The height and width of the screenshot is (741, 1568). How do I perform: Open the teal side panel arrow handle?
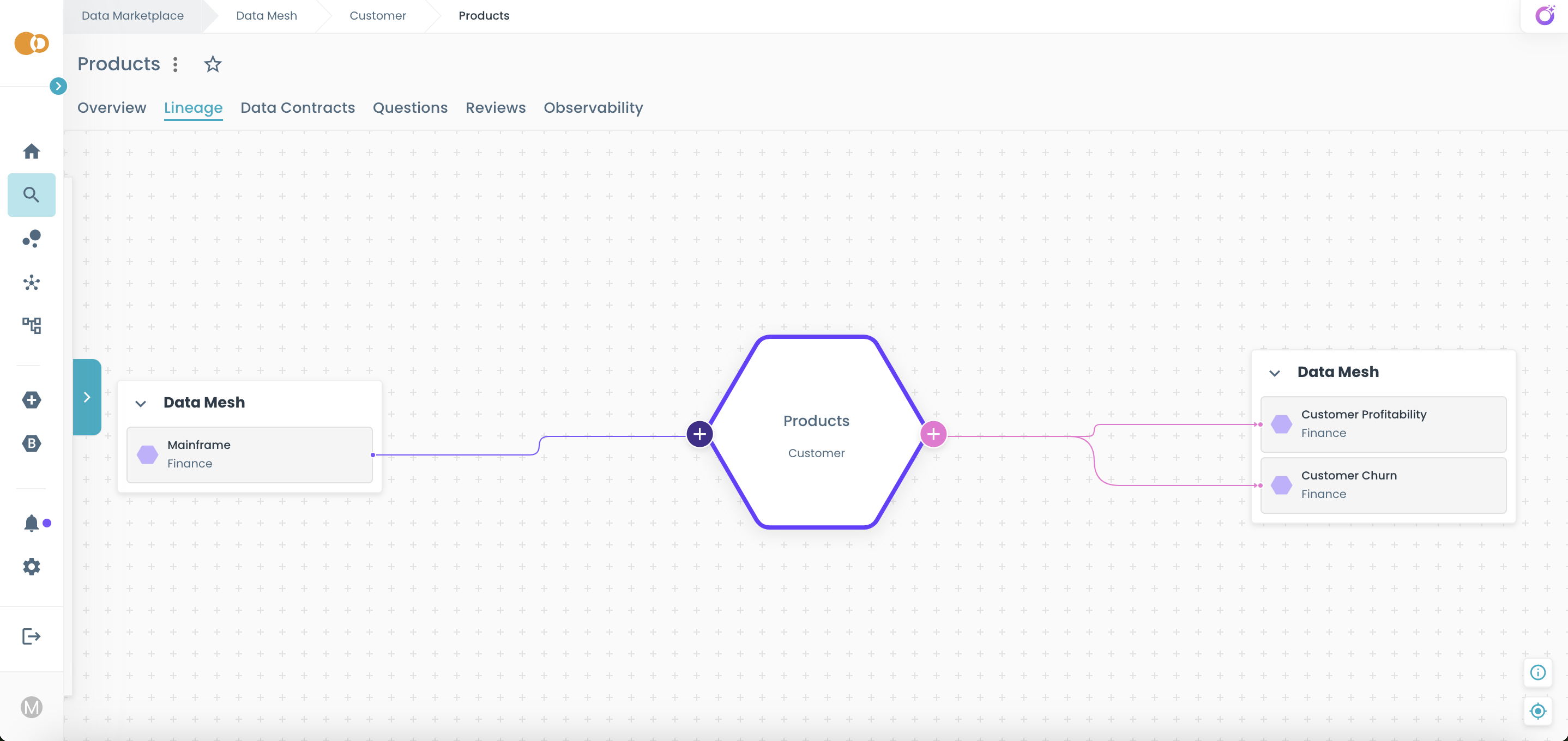(87, 397)
